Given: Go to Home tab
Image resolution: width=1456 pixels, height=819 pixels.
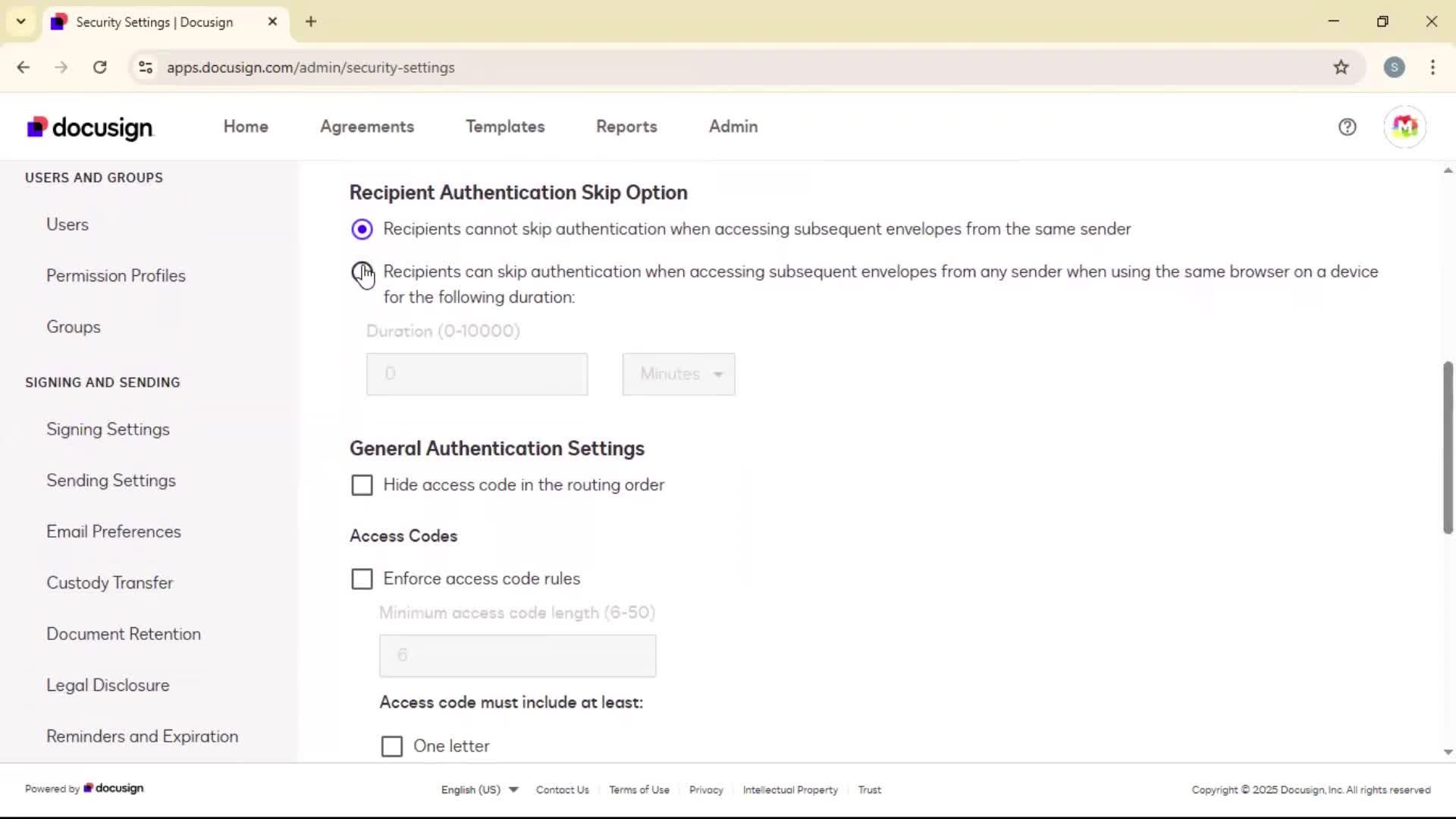Looking at the screenshot, I should tap(246, 127).
